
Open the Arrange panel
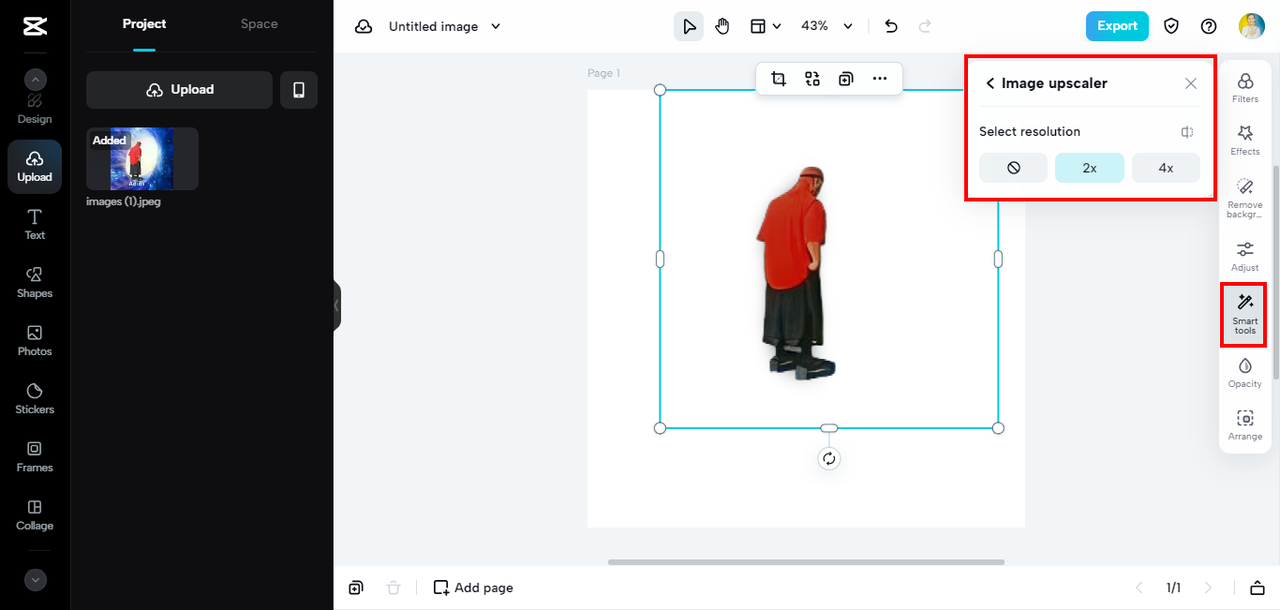click(1245, 425)
